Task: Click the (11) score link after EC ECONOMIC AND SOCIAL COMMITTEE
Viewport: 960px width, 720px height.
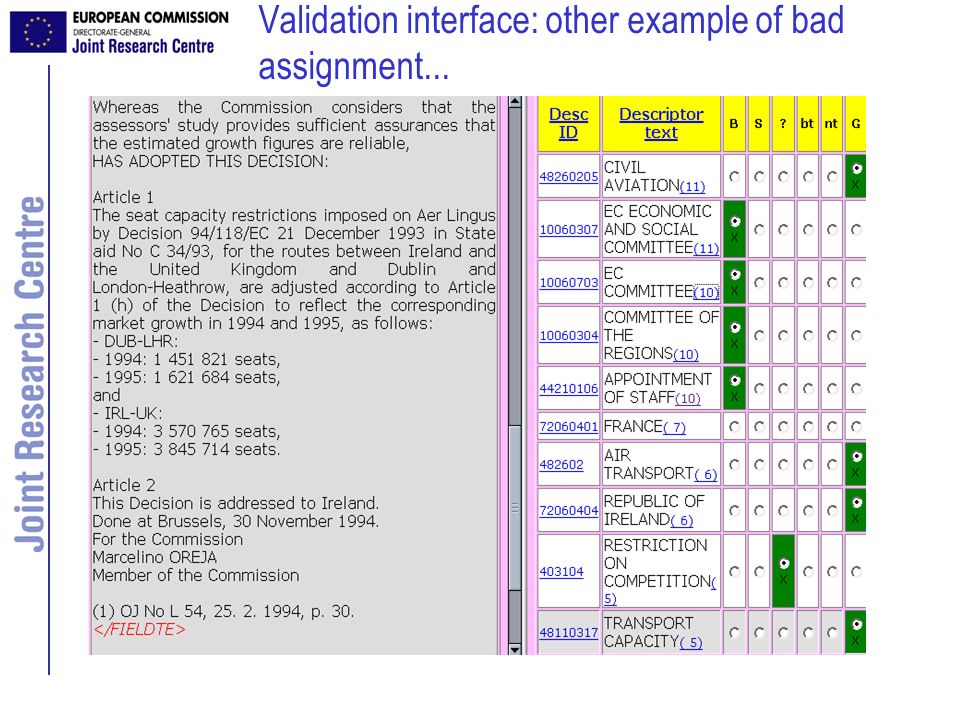Action: click(x=706, y=249)
